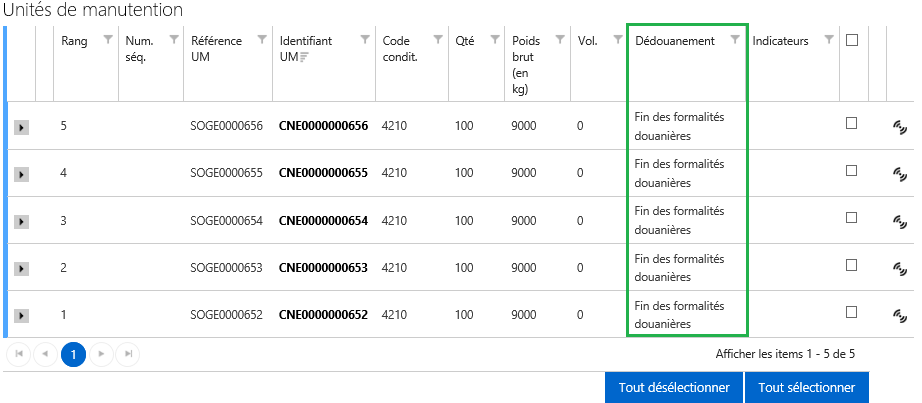Expand row with Rang 4
Viewport: 922px width, 403px height.
(21, 174)
